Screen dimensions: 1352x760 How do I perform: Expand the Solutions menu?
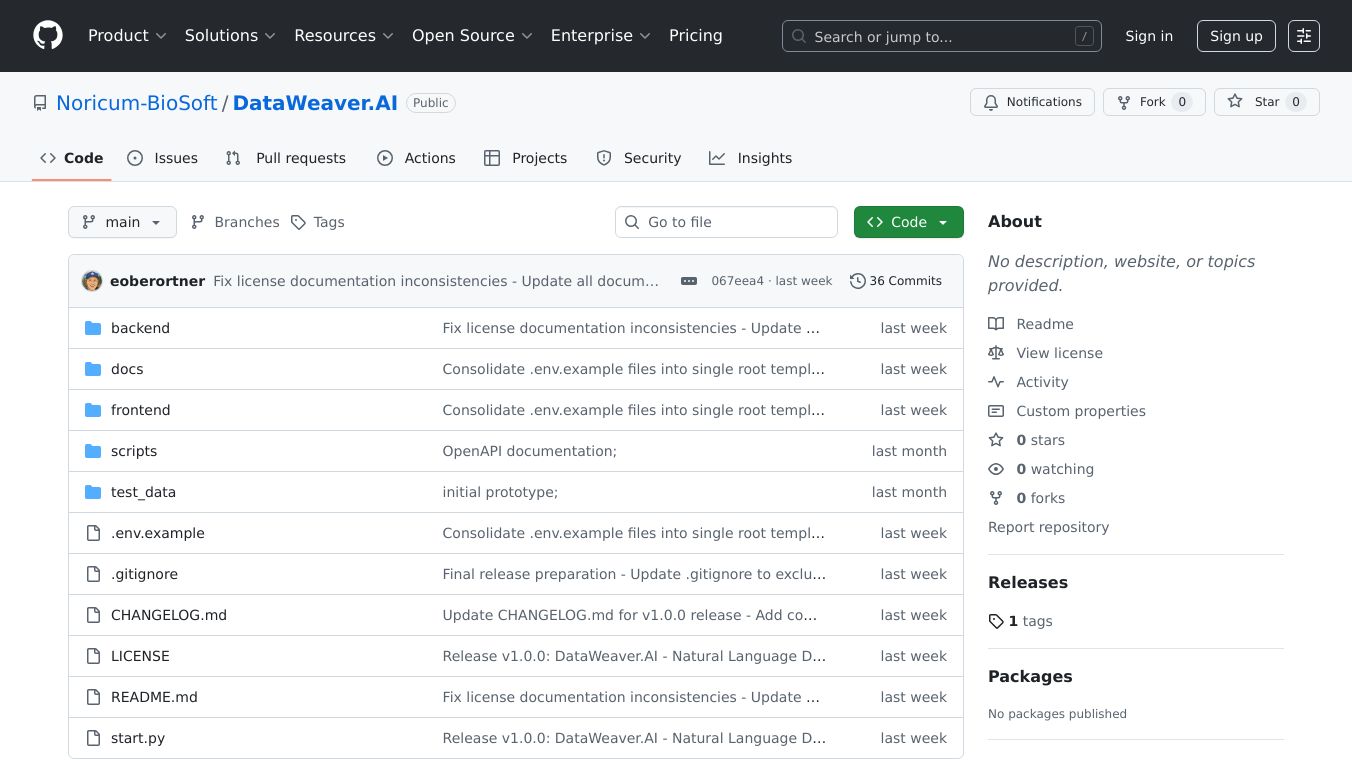point(230,36)
